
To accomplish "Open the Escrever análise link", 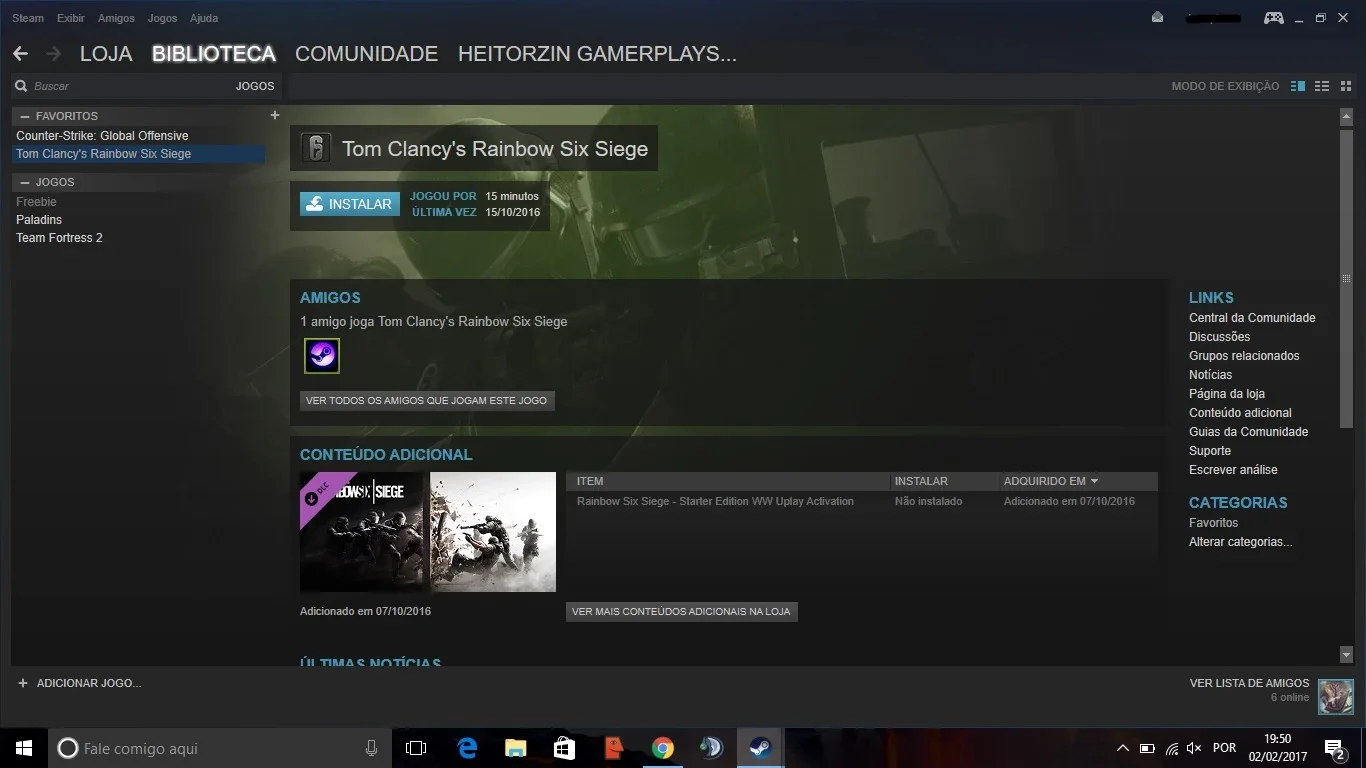I will coord(1233,470).
